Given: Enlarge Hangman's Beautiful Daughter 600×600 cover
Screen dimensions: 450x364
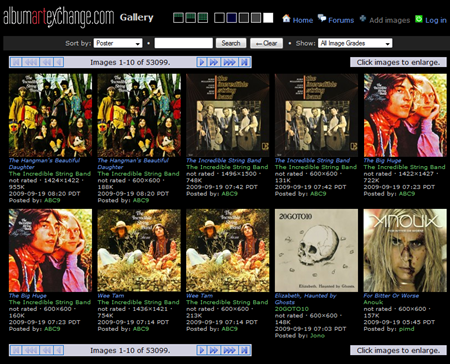Looking at the screenshot, I should pyautogui.click(x=139, y=115).
